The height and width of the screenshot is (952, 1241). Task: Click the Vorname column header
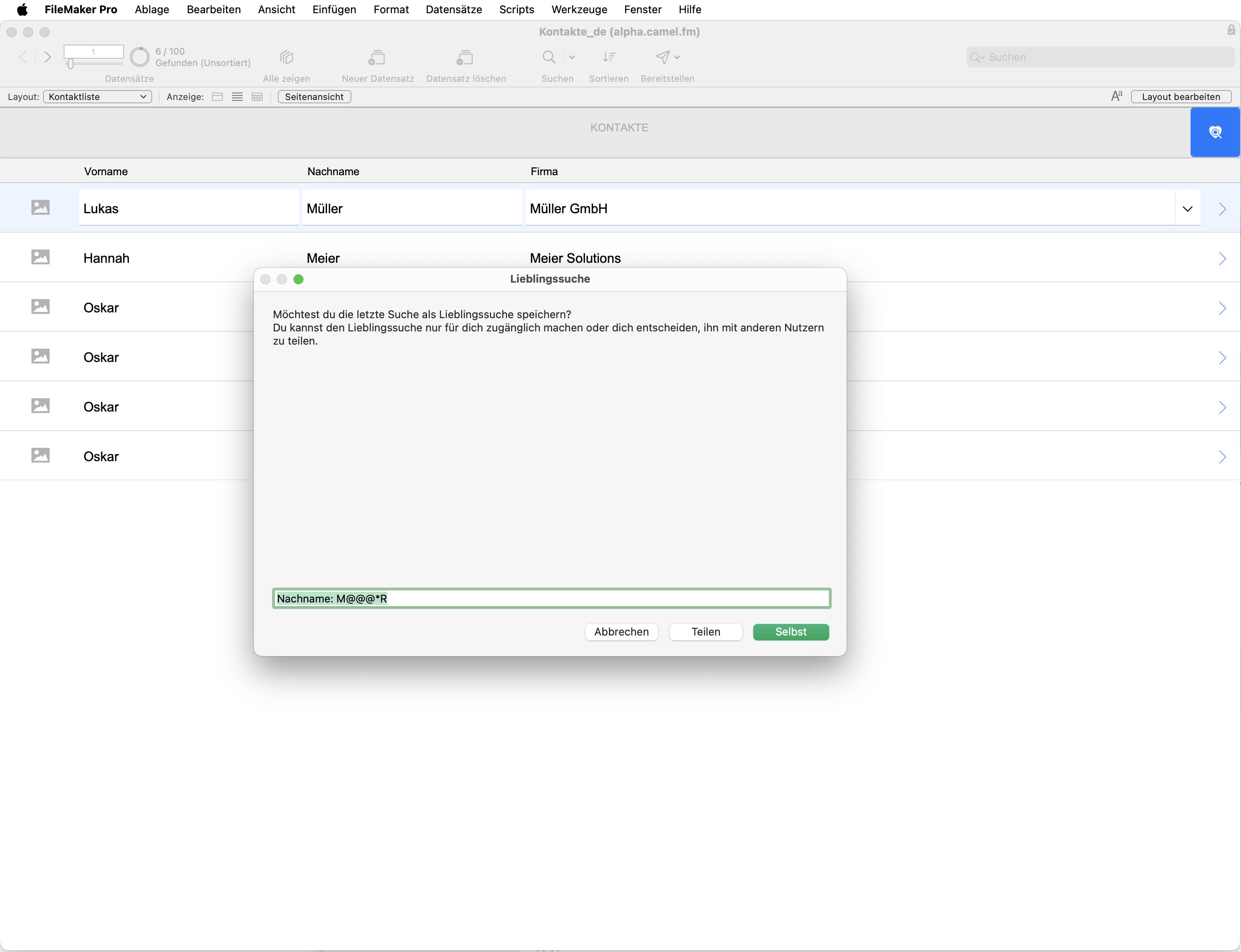point(106,172)
